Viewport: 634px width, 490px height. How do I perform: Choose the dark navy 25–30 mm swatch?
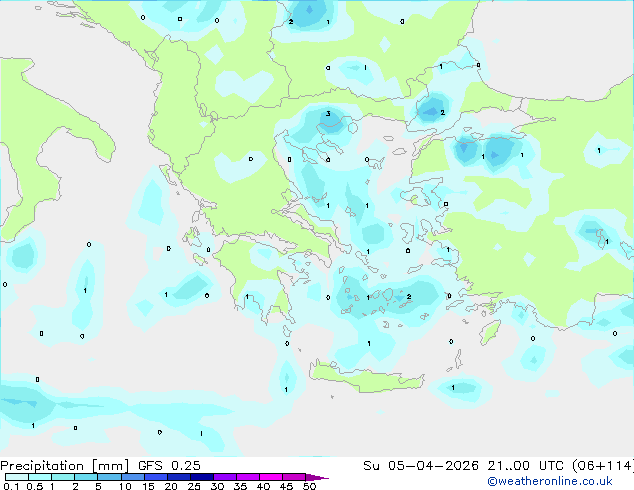pyautogui.click(x=202, y=477)
